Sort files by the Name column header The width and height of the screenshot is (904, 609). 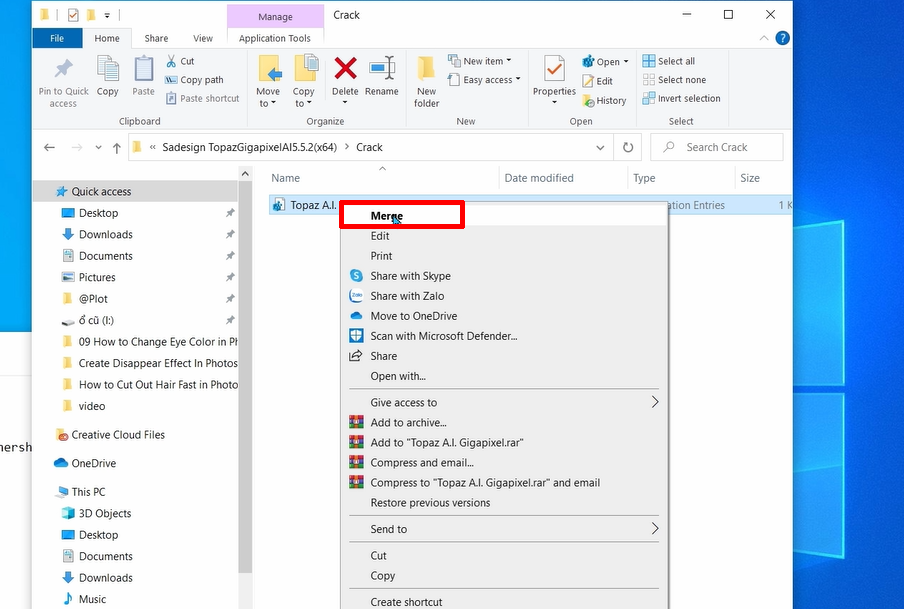(x=382, y=178)
